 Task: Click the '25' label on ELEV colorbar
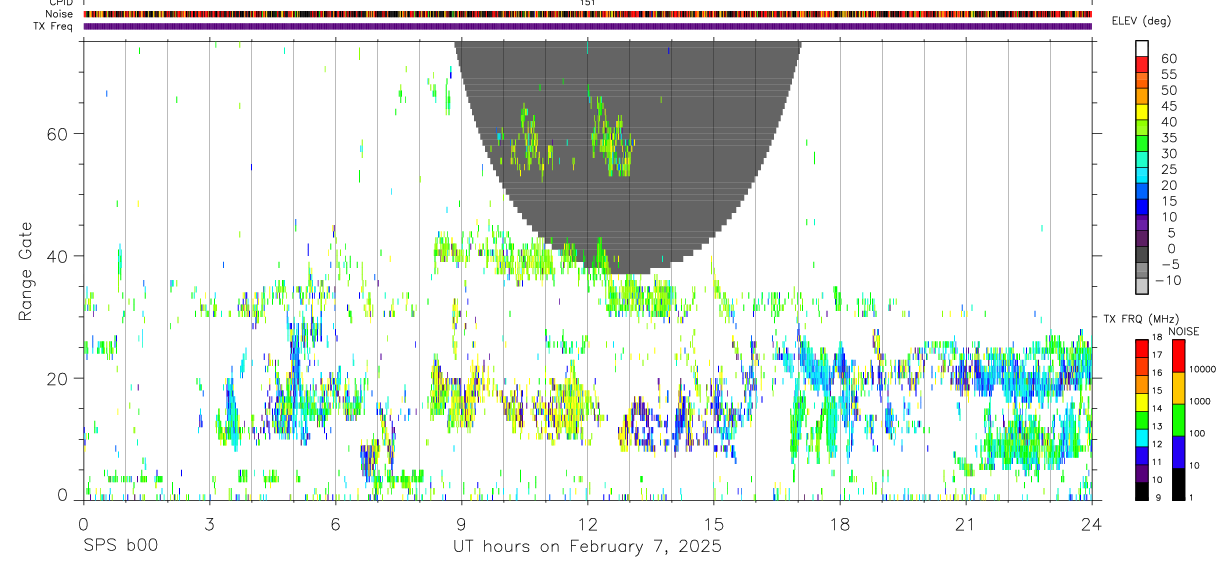coord(1169,169)
